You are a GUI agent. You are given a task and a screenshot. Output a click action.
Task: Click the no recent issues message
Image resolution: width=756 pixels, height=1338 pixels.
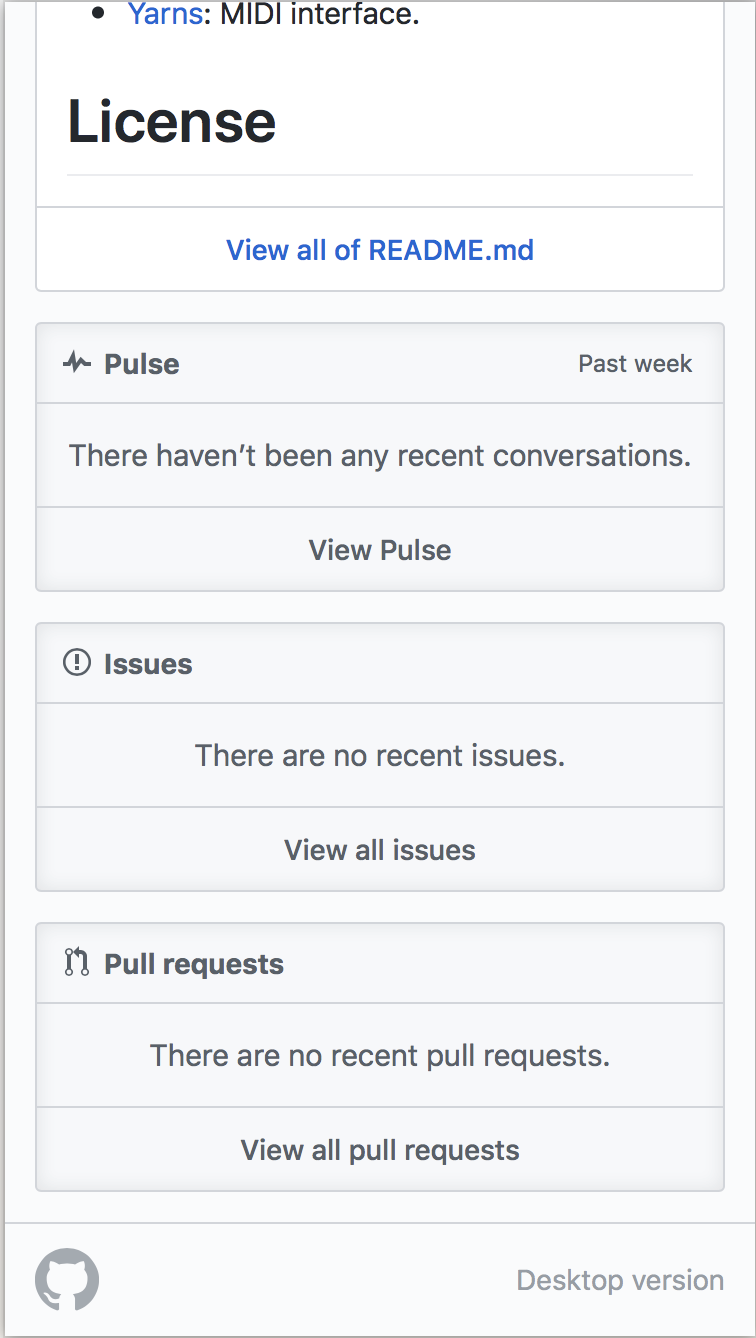click(x=380, y=755)
